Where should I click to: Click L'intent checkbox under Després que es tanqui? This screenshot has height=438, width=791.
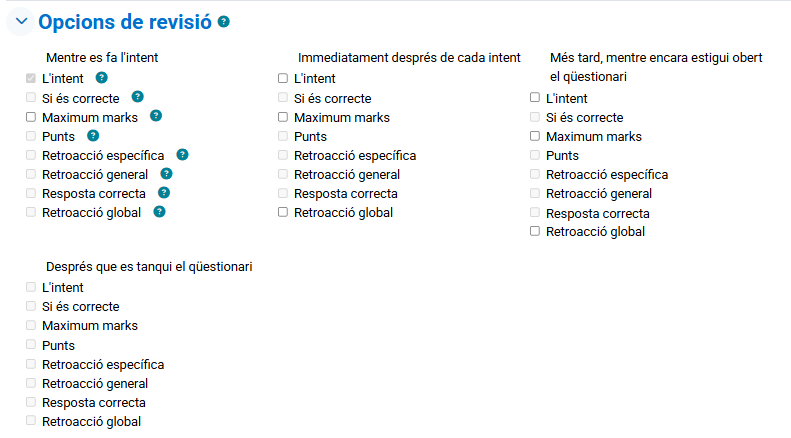[x=31, y=288]
